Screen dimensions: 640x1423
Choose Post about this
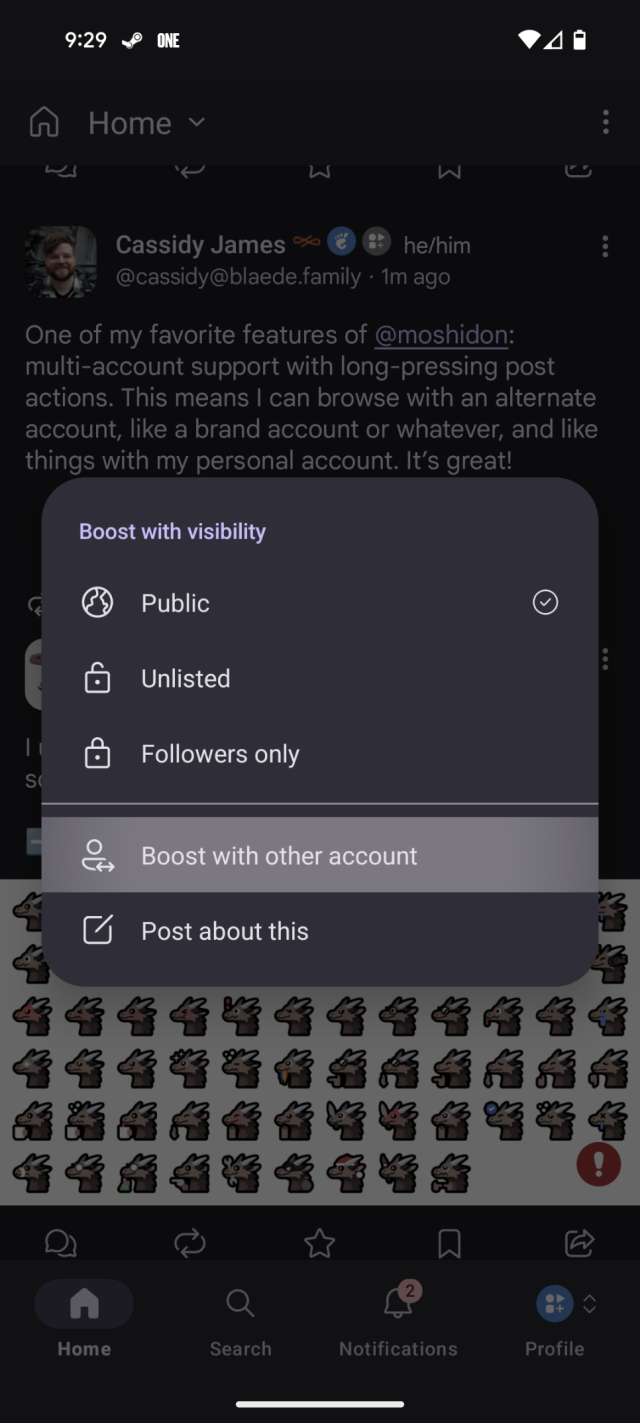pyautogui.click(x=224, y=931)
